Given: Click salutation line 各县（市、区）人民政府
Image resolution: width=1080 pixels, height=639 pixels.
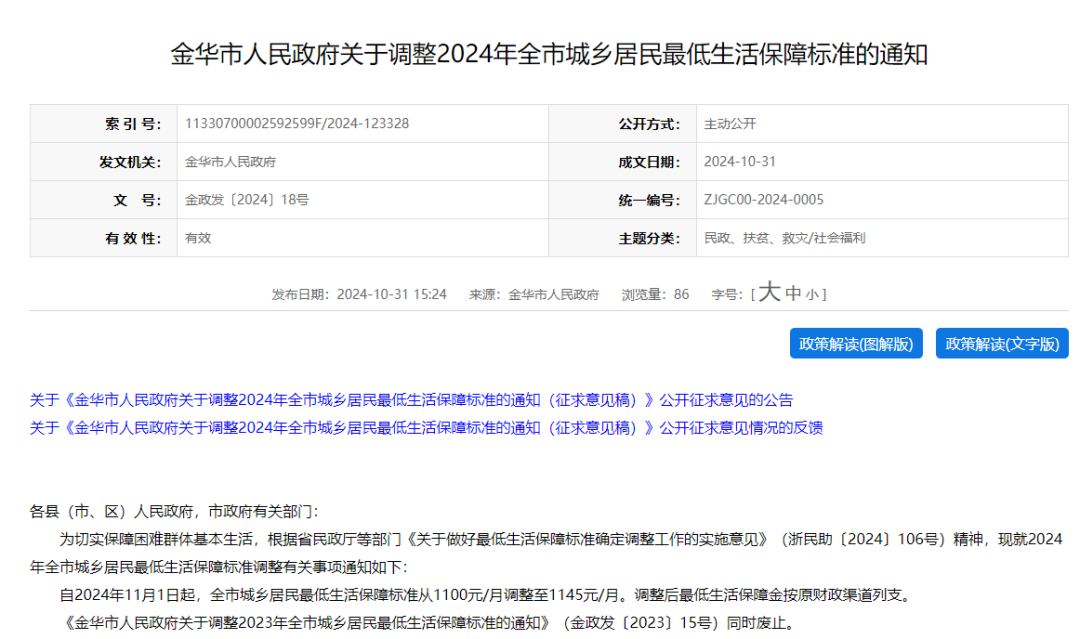Looking at the screenshot, I should [x=174, y=512].
